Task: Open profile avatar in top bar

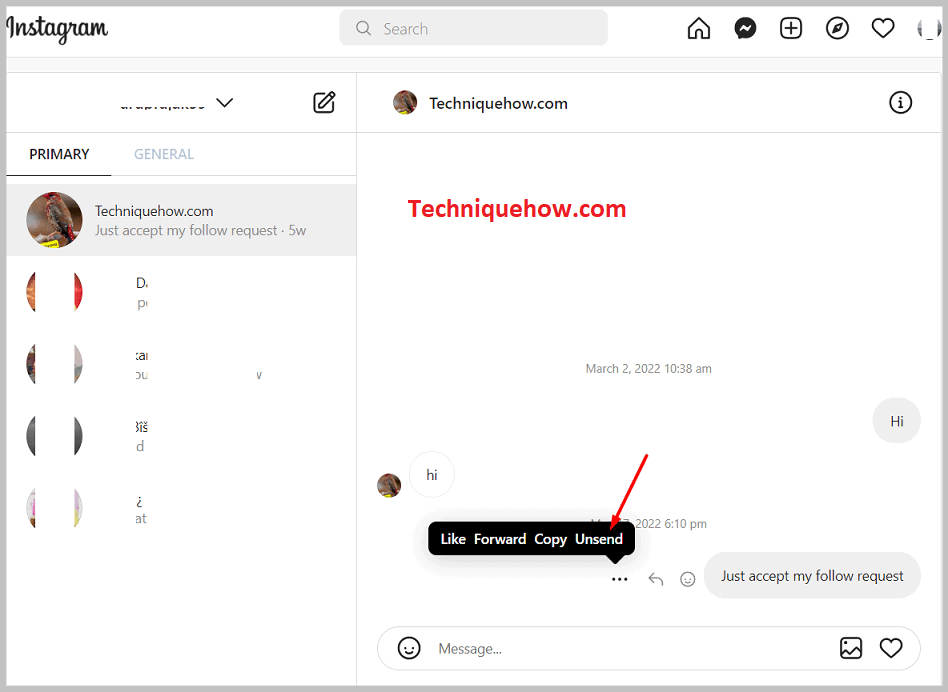Action: (929, 28)
